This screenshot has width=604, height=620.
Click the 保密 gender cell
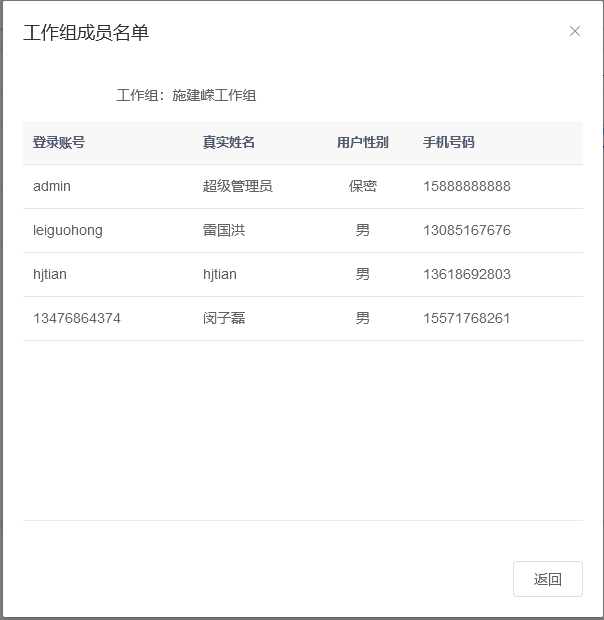[362, 186]
